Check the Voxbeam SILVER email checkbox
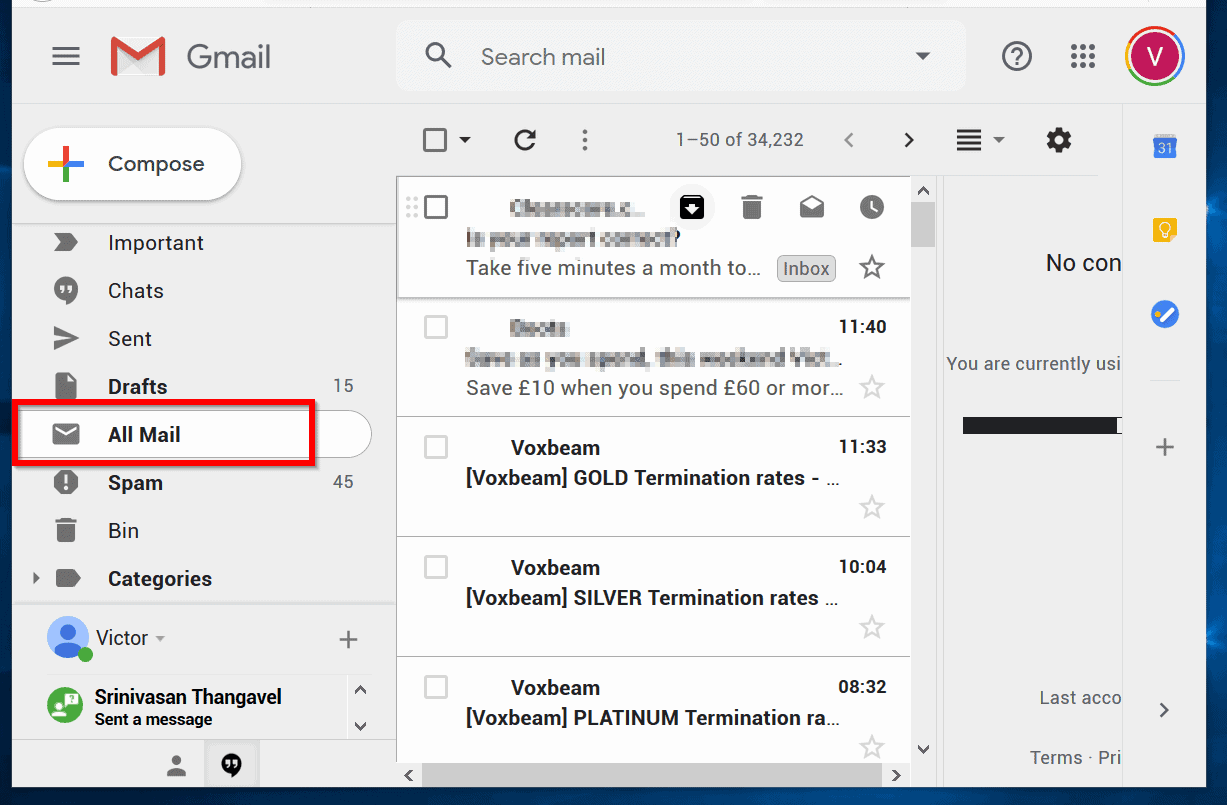The height and width of the screenshot is (805, 1227). click(x=436, y=567)
